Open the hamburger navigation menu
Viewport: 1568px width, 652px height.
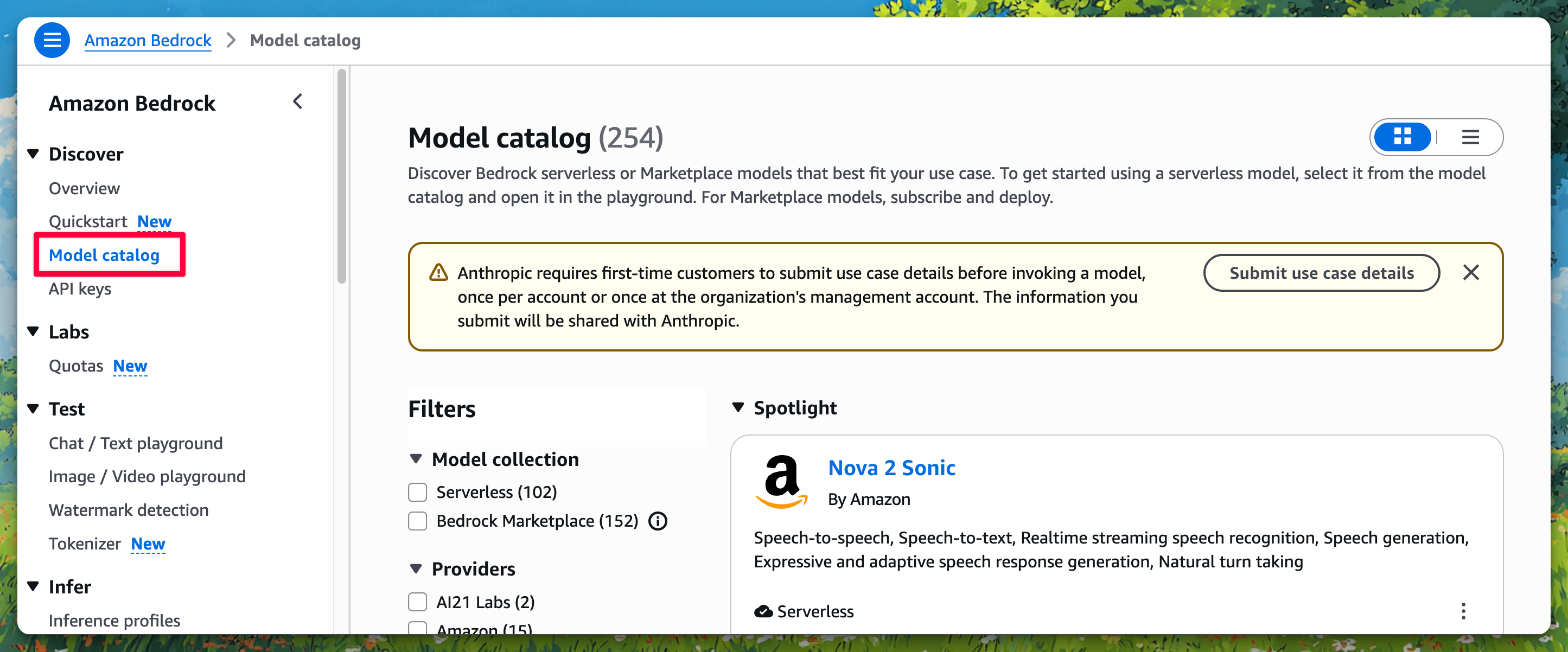(x=52, y=40)
